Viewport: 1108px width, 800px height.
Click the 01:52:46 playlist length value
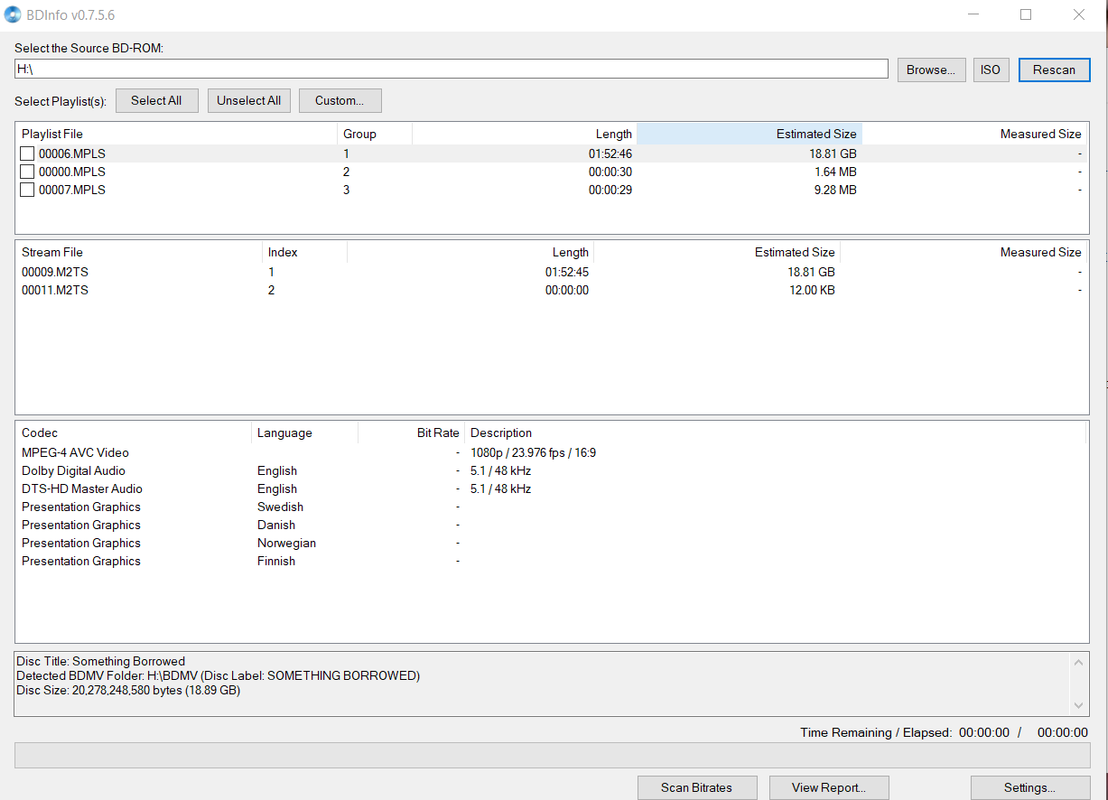point(610,153)
